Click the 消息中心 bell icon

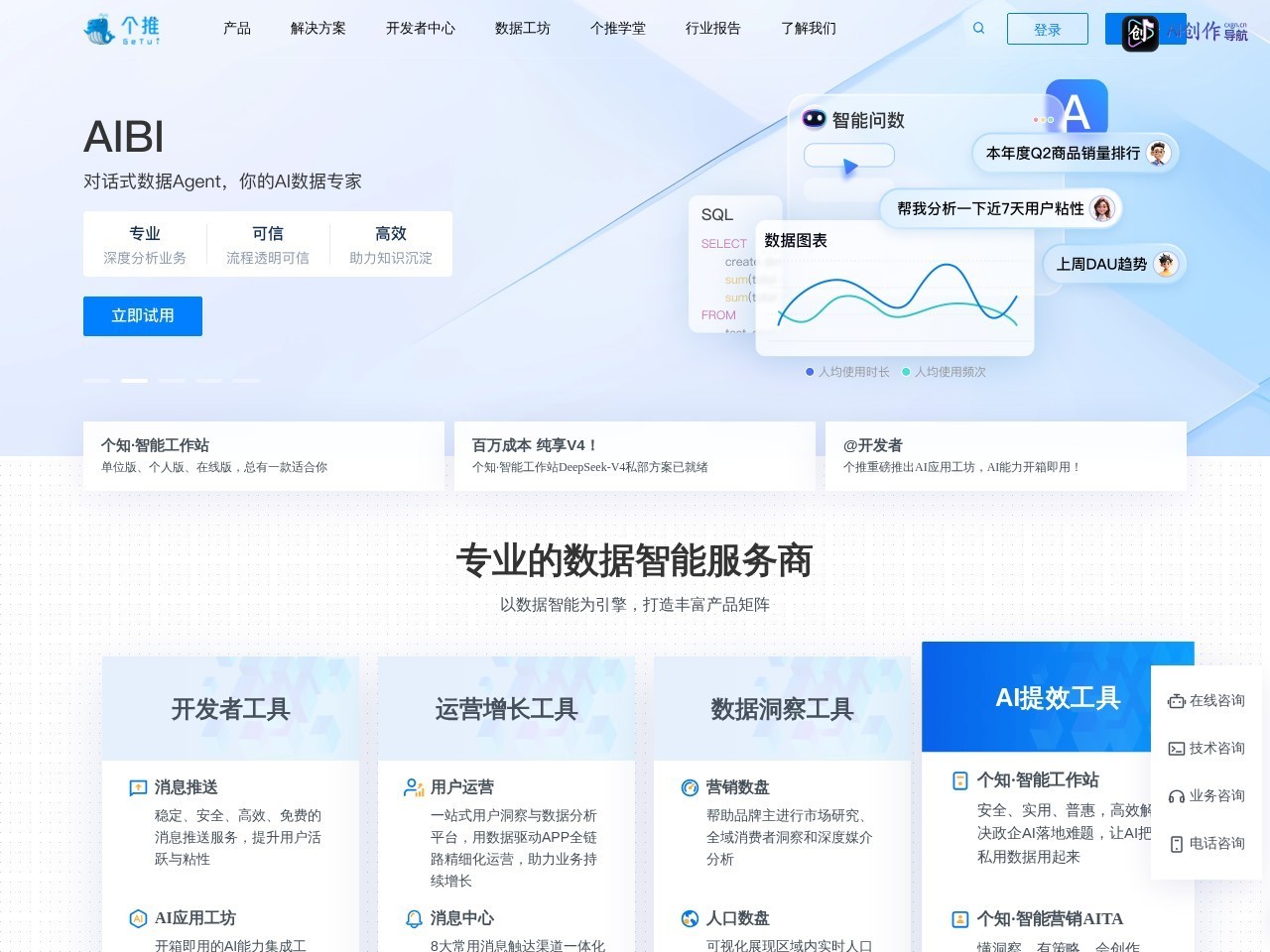414,919
